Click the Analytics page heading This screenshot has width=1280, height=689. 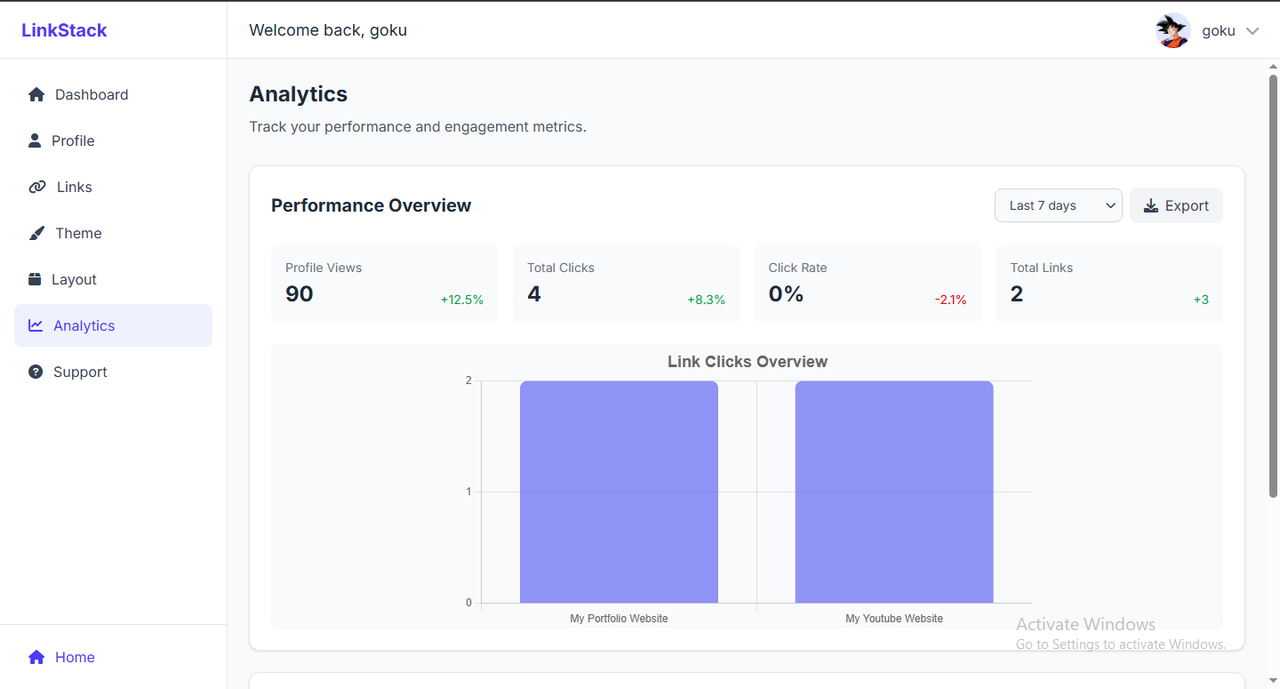click(298, 94)
